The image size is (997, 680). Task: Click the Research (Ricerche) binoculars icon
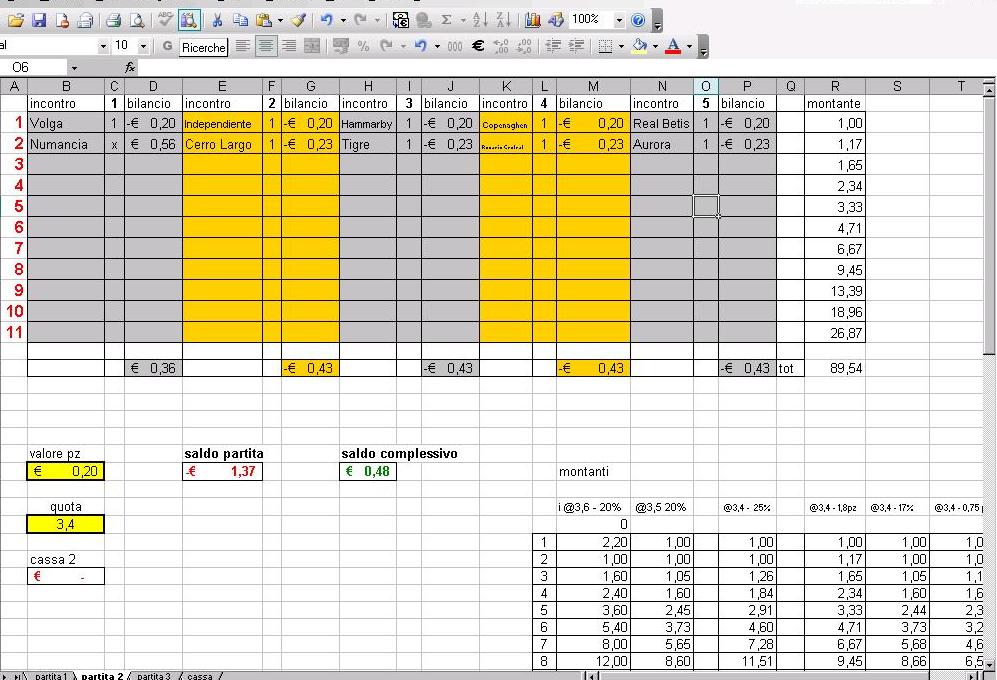tap(189, 20)
